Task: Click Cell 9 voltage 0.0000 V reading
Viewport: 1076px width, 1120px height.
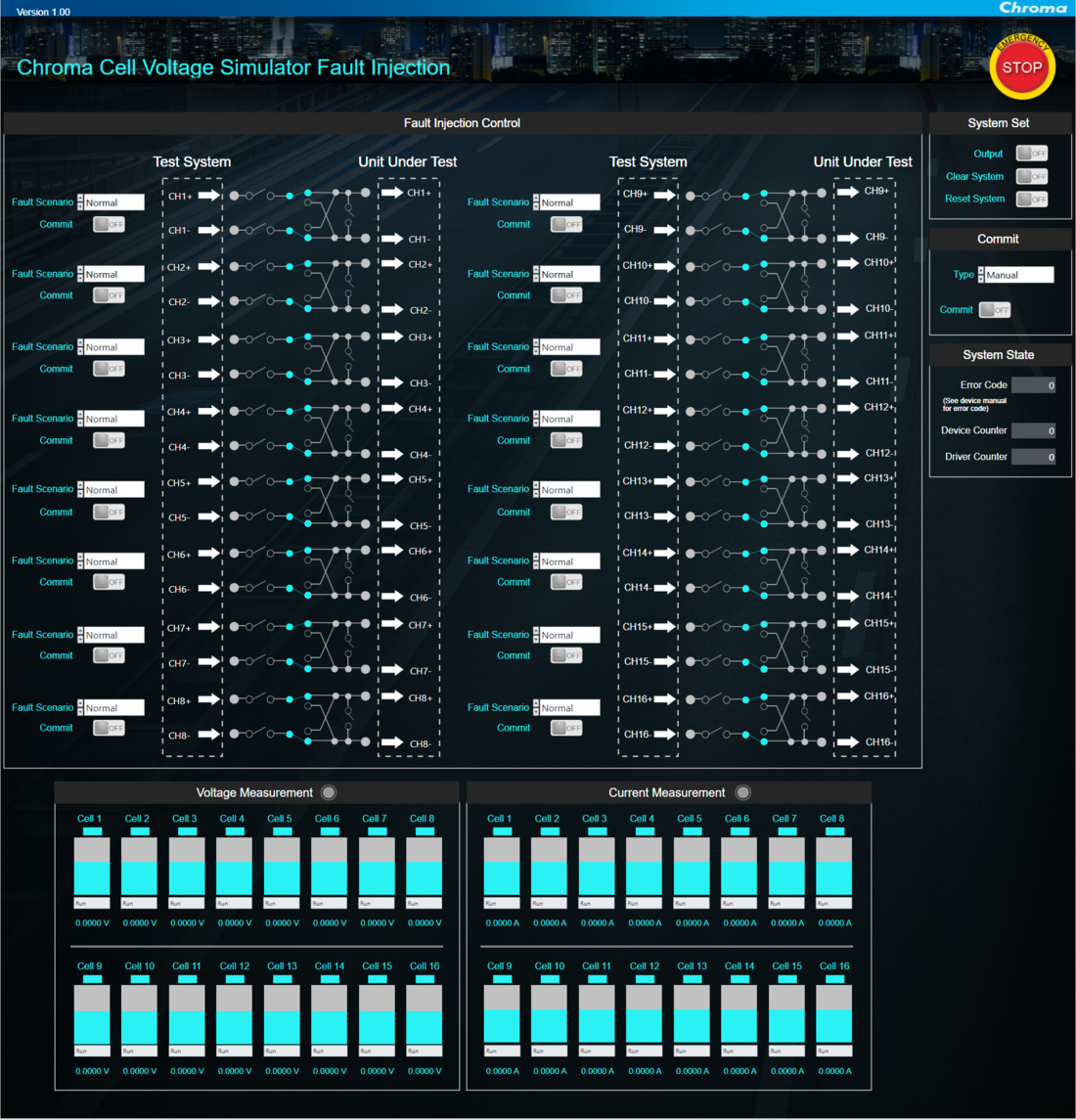Action: (92, 1071)
